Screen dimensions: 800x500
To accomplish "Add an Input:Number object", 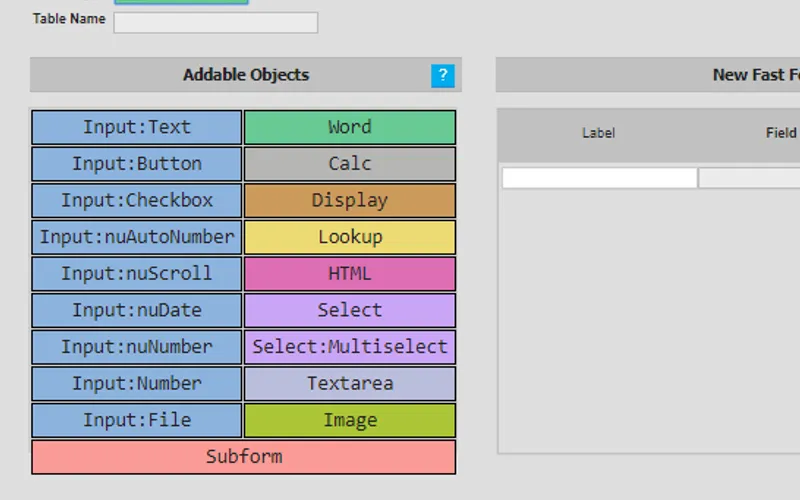I will [x=137, y=383].
